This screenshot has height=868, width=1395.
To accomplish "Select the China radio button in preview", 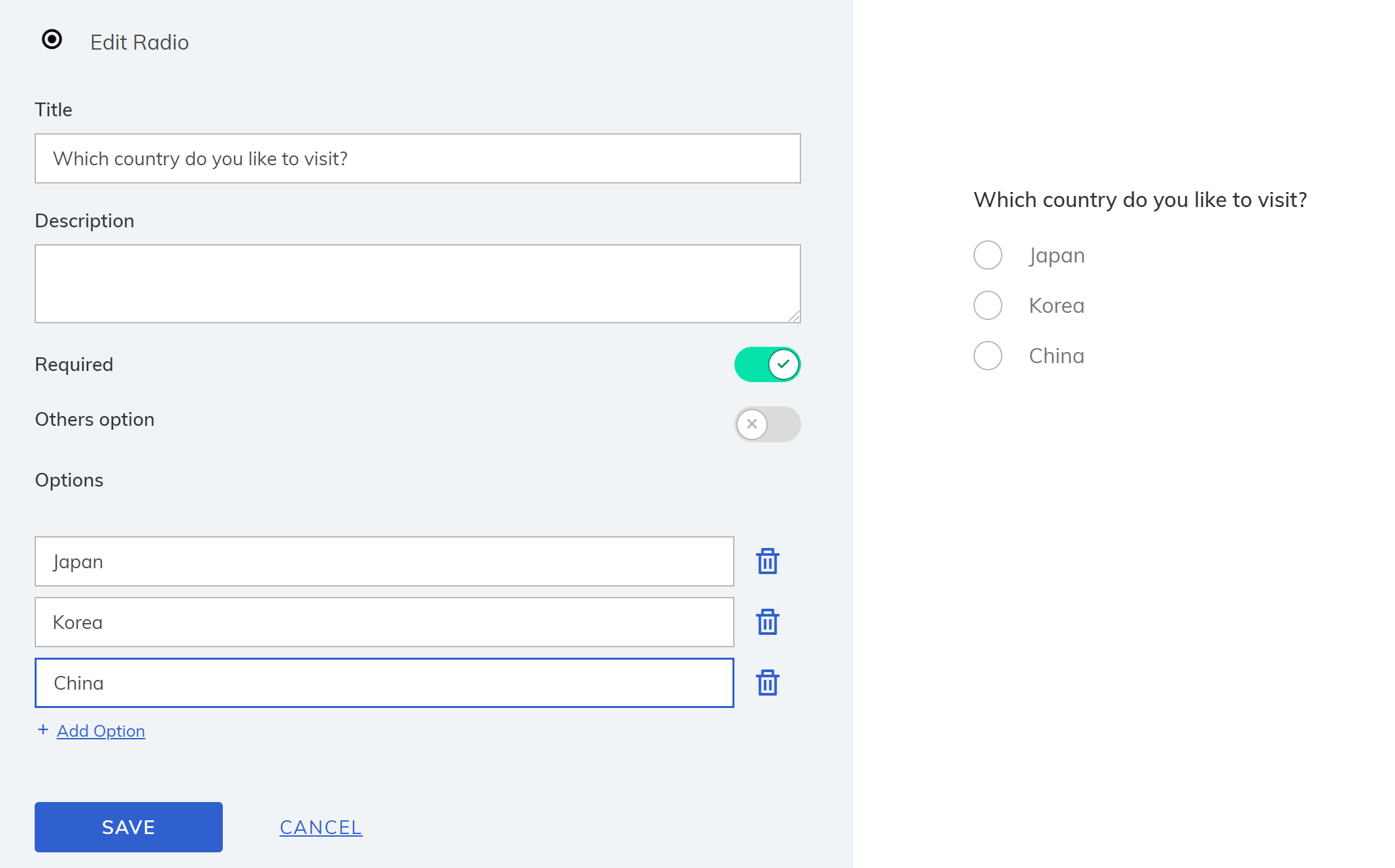I will coord(987,356).
